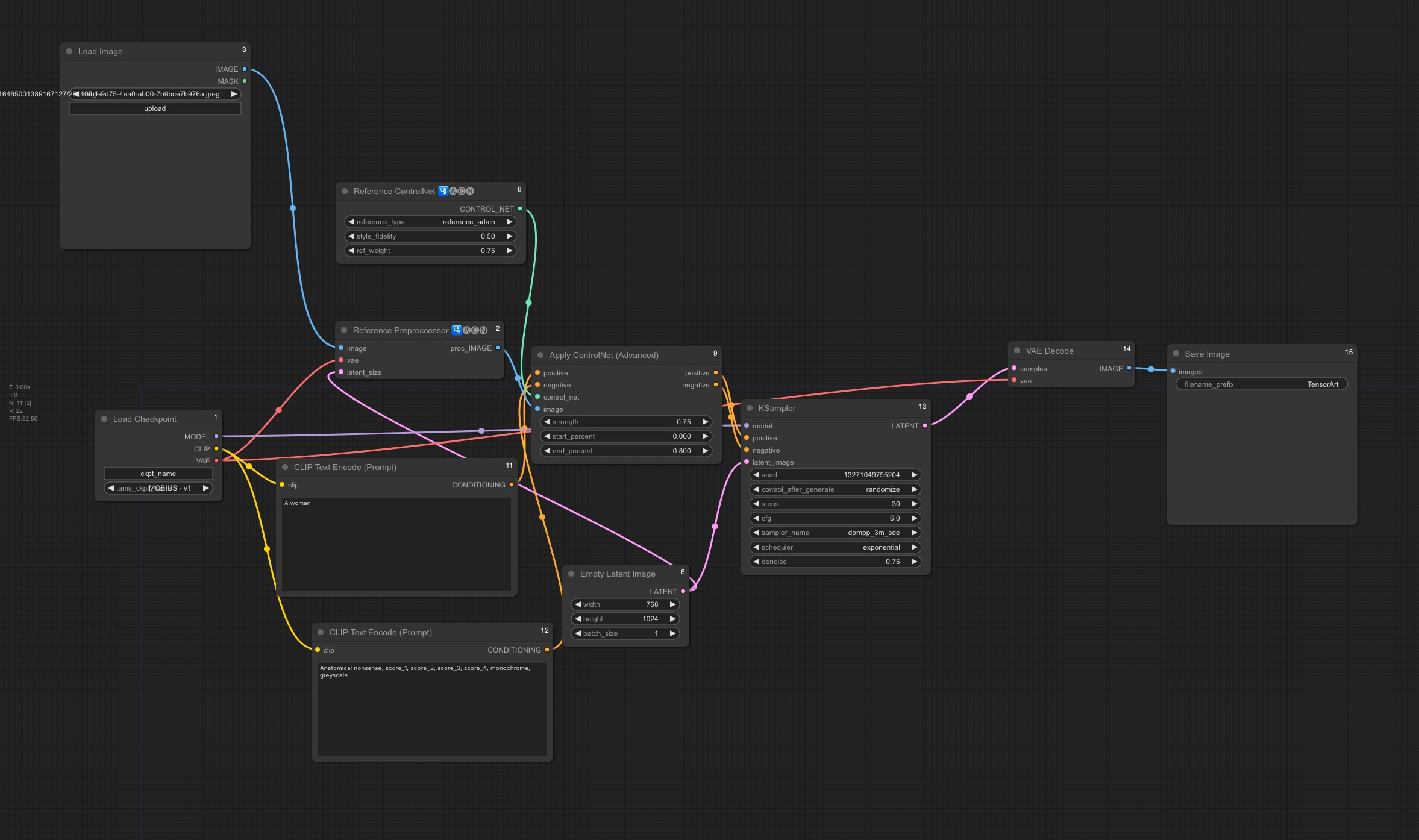Screen dimensions: 1419x840
Task: Change reference_type reference_adain selection
Action: pyautogui.click(x=430, y=222)
